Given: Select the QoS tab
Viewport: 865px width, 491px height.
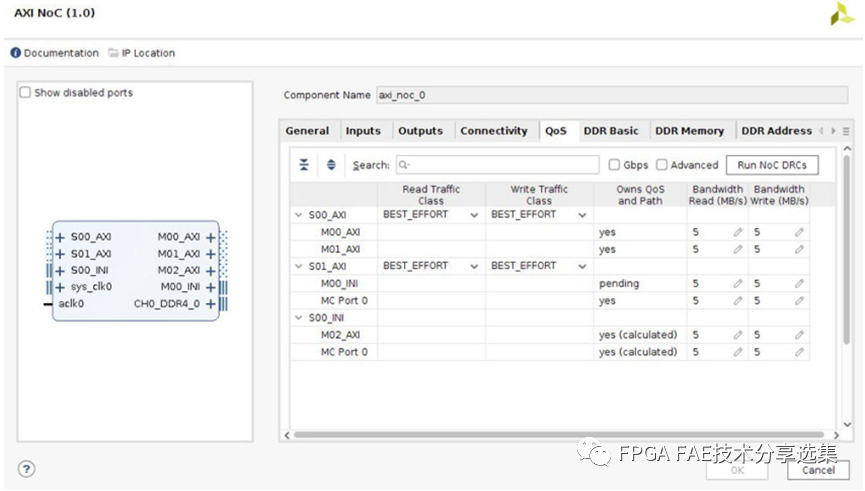Looking at the screenshot, I should pos(556,131).
